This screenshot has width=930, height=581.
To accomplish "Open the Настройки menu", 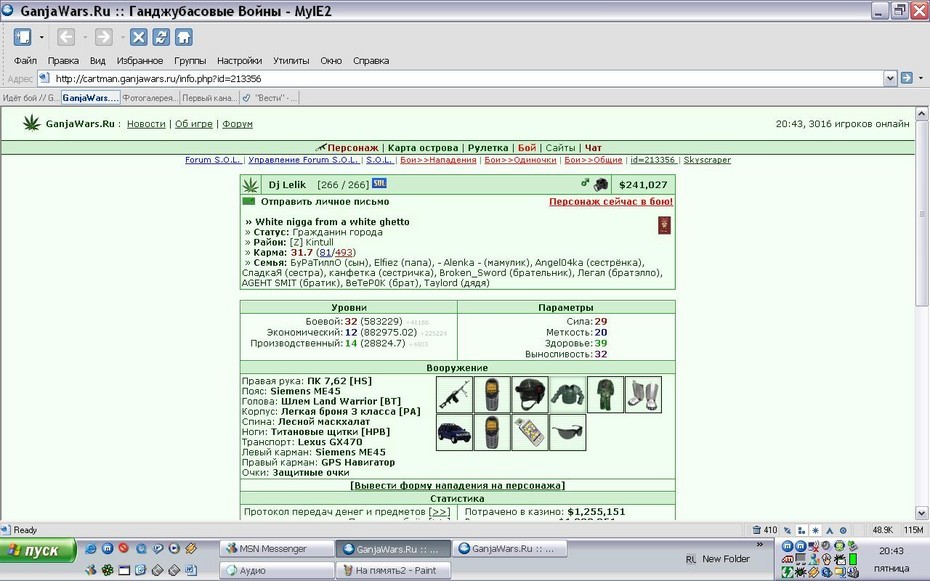I will click(x=239, y=60).
